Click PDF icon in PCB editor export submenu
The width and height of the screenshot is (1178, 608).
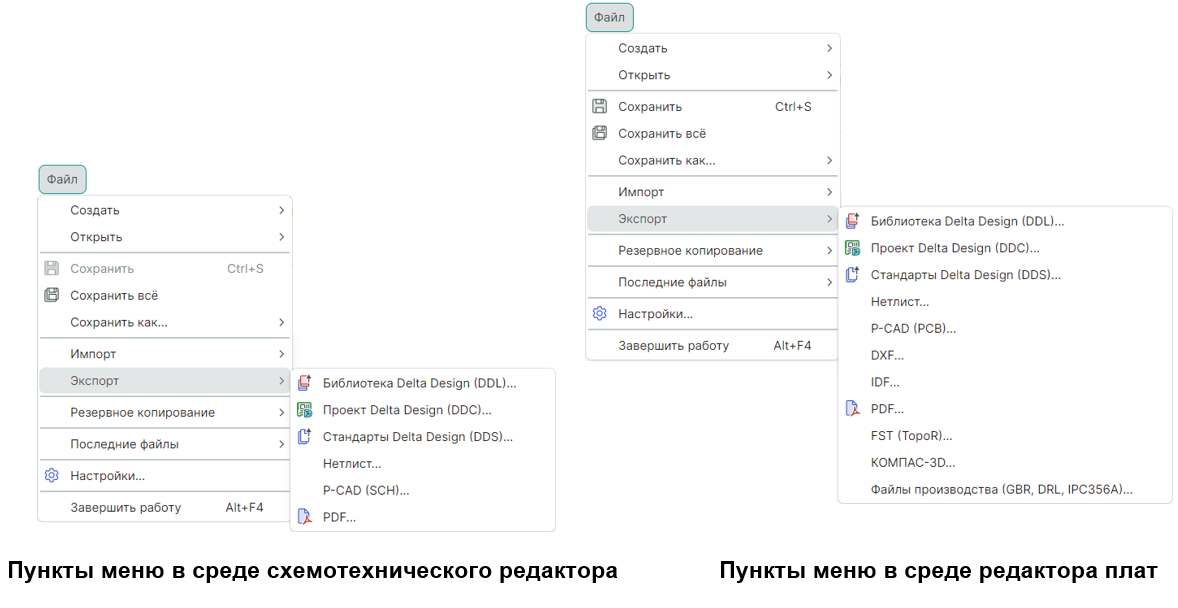852,408
